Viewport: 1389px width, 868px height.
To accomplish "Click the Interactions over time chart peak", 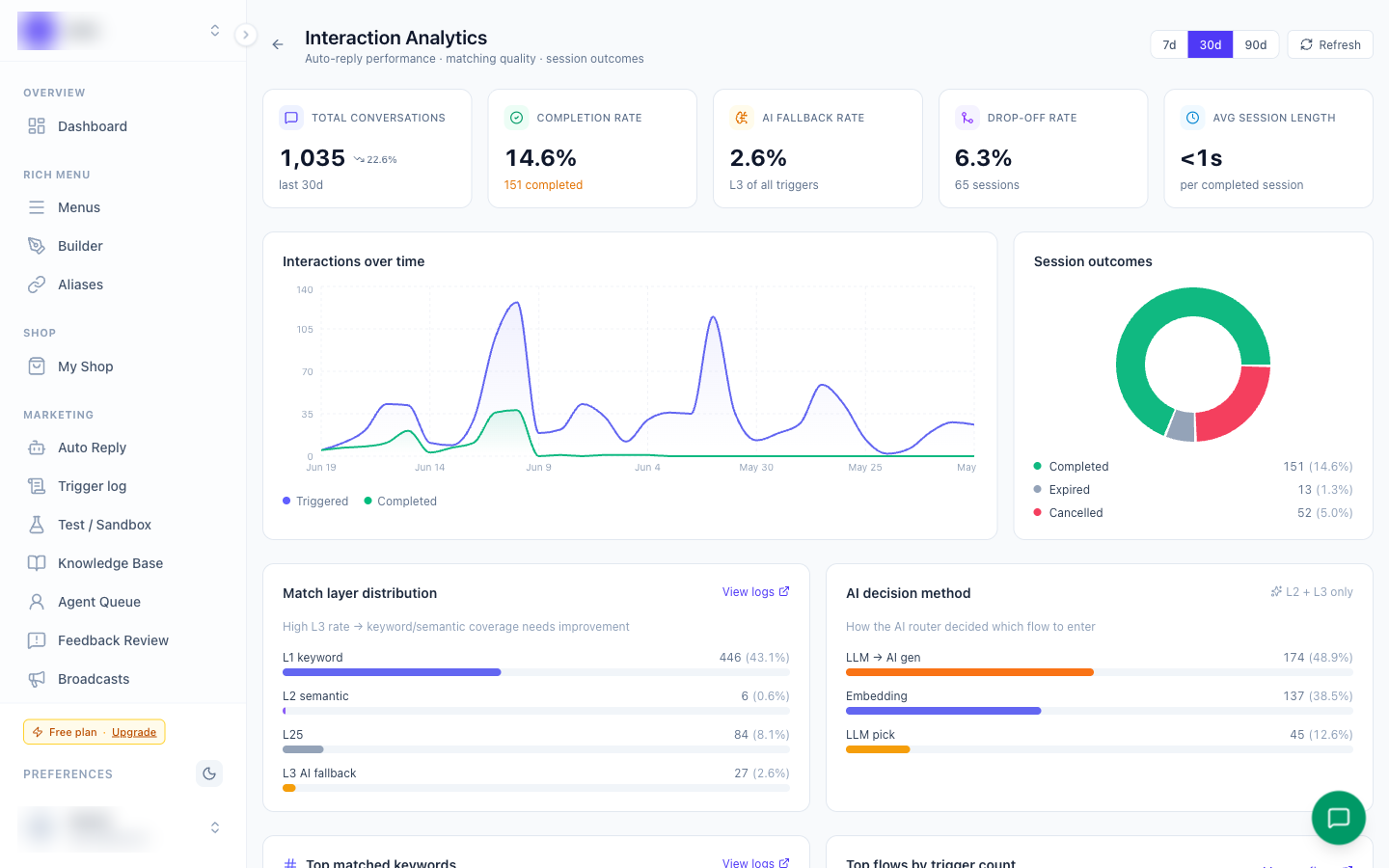I will pyautogui.click(x=518, y=304).
